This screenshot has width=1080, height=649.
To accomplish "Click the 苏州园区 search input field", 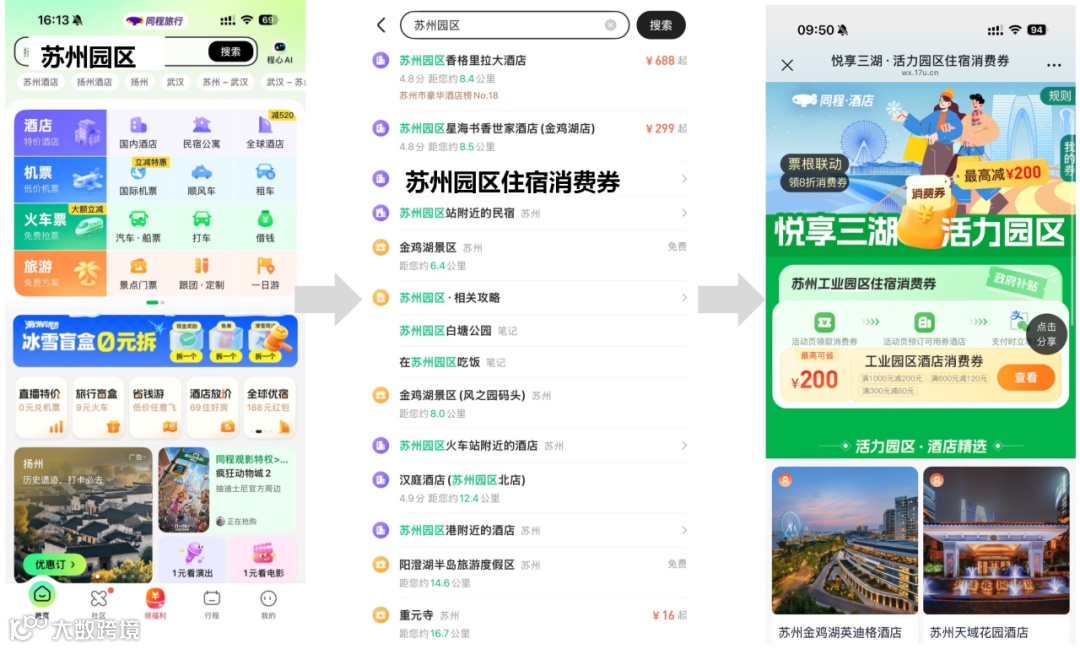I will [x=515, y=25].
